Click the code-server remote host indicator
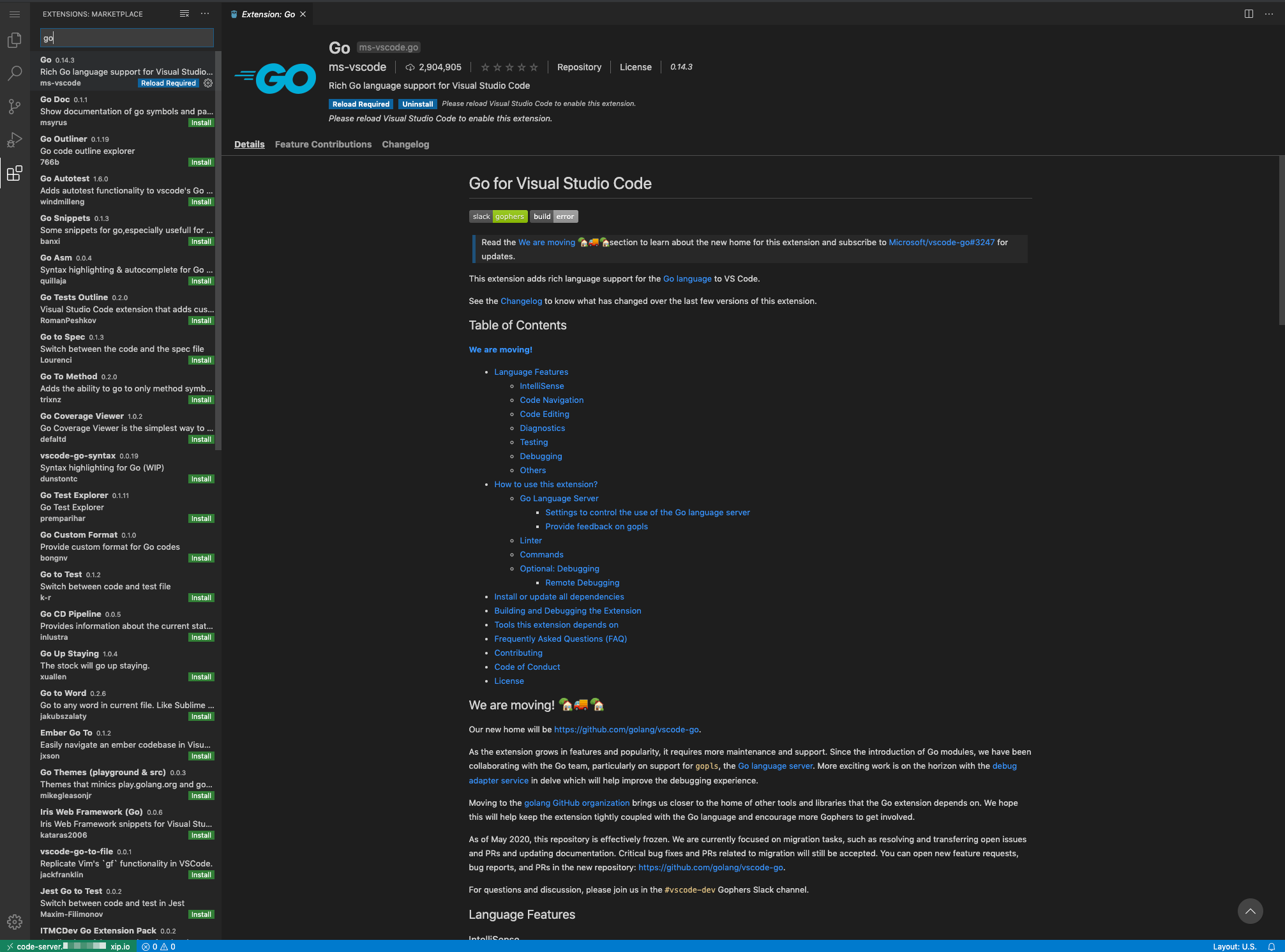 [x=69, y=946]
